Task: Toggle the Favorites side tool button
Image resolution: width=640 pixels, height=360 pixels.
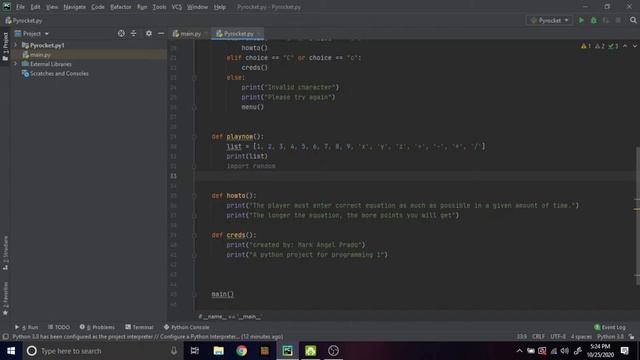Action: tap(5, 298)
